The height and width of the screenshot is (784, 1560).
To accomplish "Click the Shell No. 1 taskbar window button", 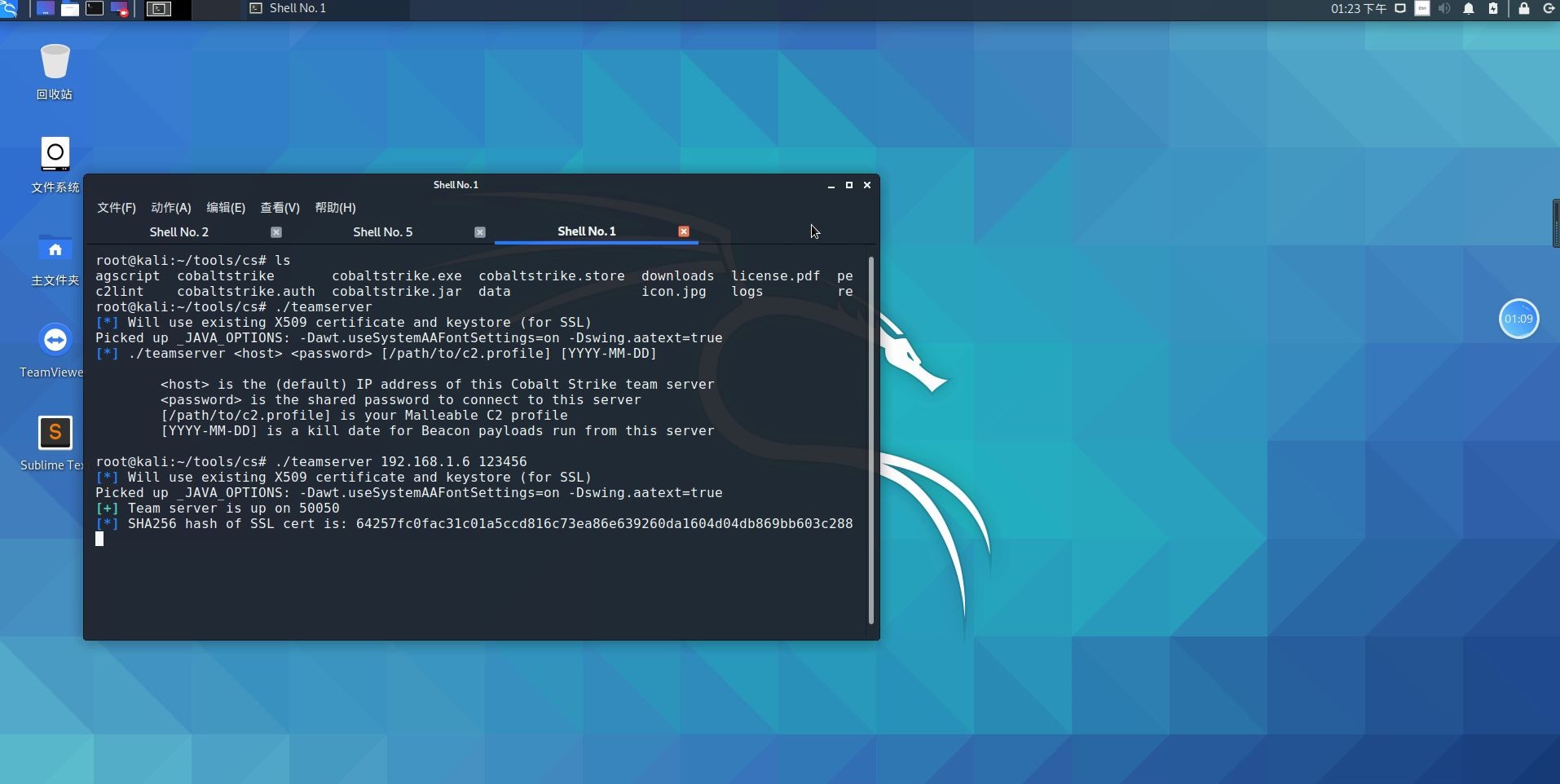I will 326,9.
